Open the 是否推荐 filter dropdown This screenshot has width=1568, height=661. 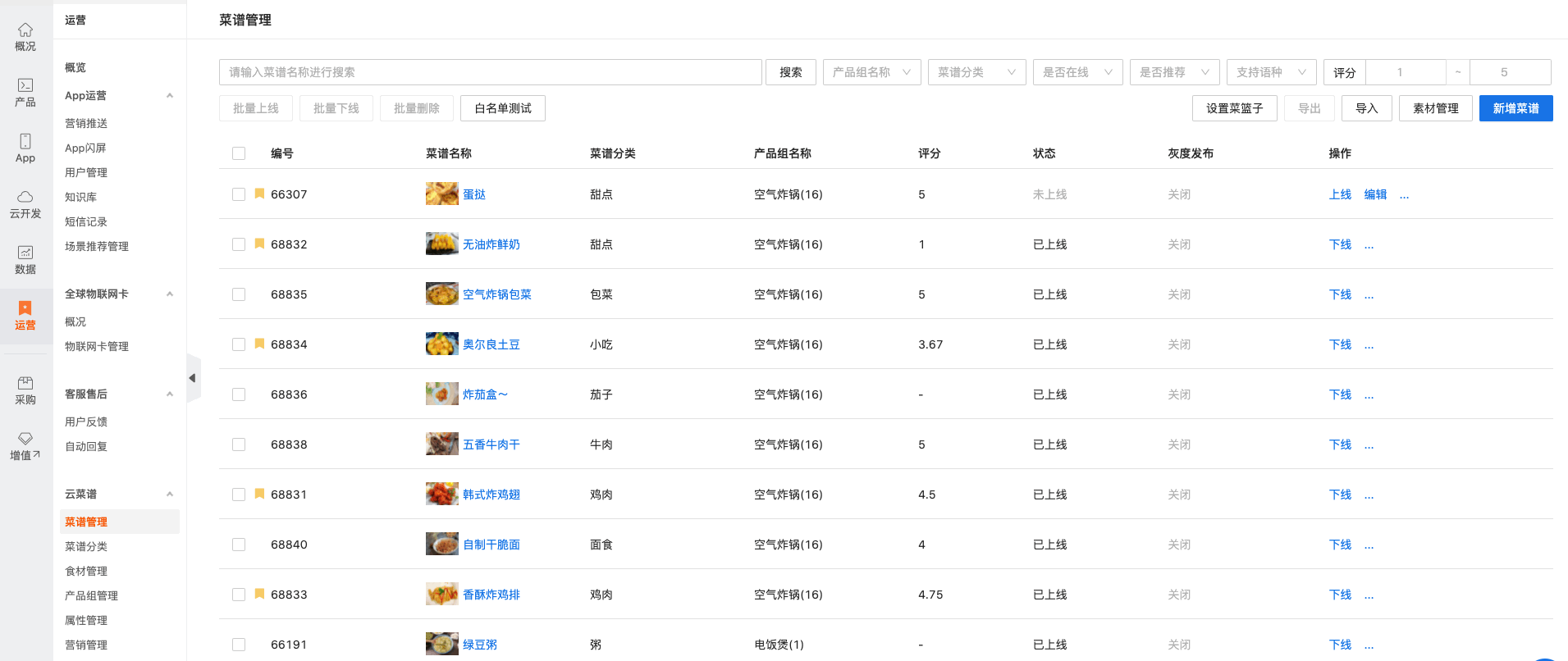(x=1174, y=72)
